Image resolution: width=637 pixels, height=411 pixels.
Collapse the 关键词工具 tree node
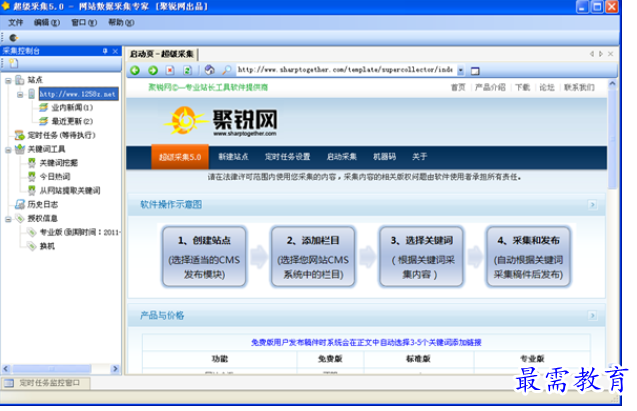8,150
